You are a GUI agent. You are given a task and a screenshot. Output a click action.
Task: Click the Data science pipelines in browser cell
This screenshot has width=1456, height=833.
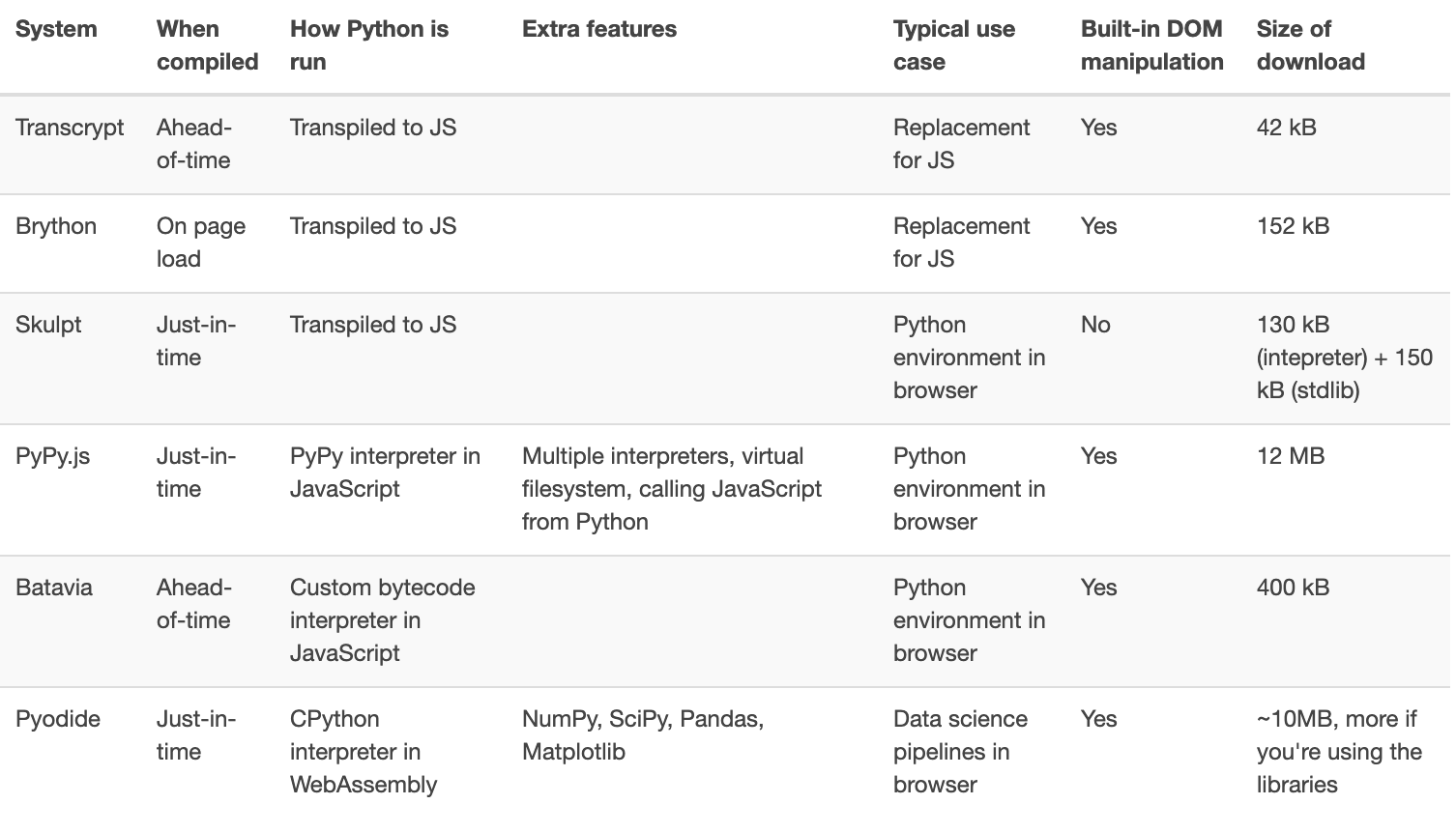tap(959, 752)
